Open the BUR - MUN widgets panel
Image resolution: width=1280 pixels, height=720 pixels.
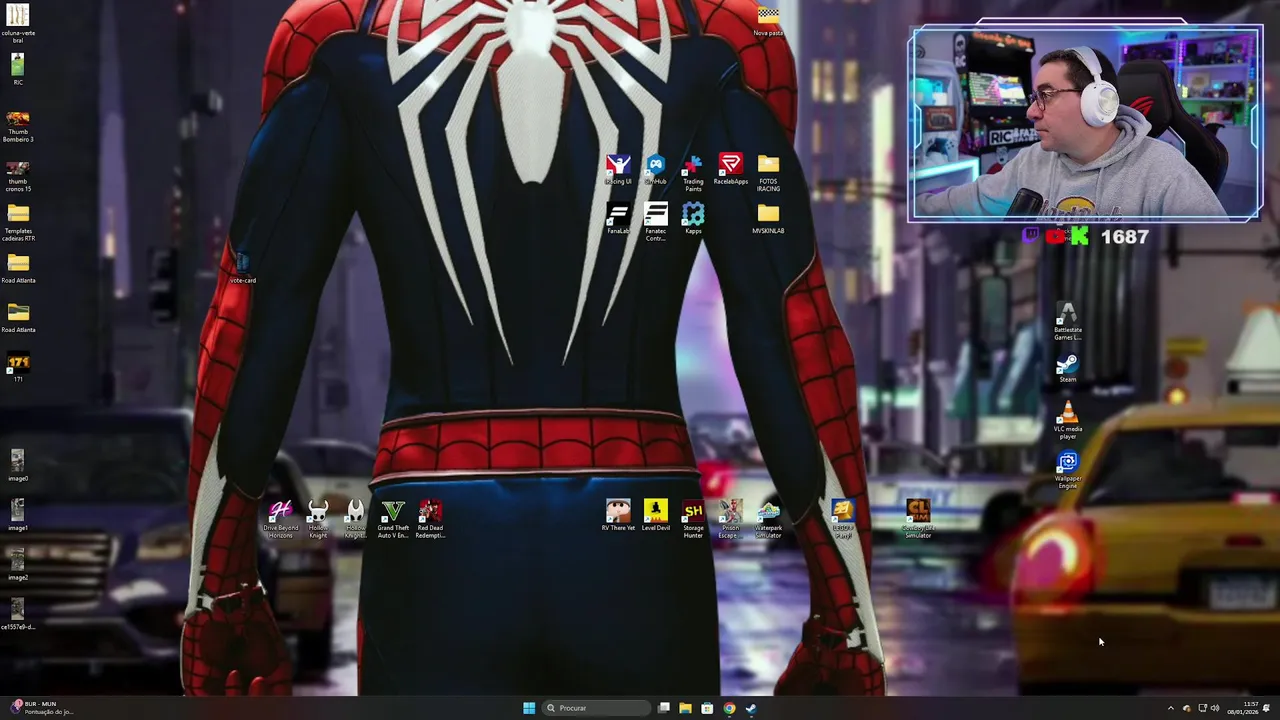click(40, 708)
